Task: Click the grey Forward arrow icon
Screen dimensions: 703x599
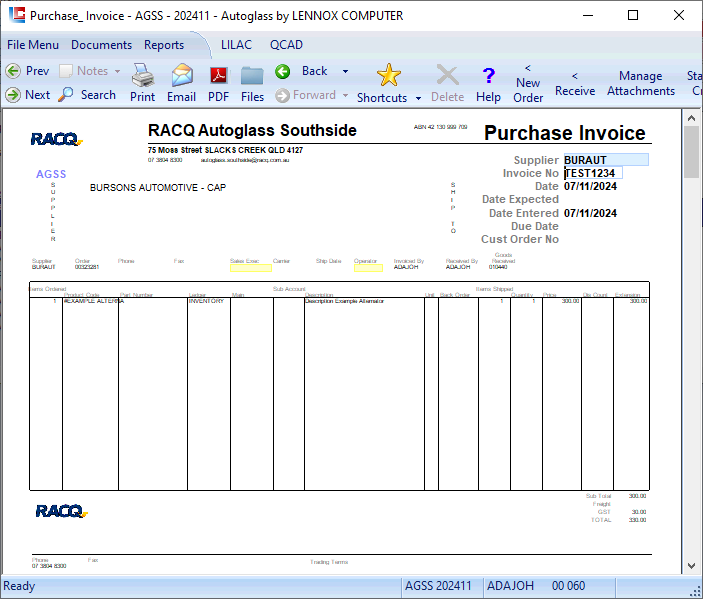Action: point(282,95)
